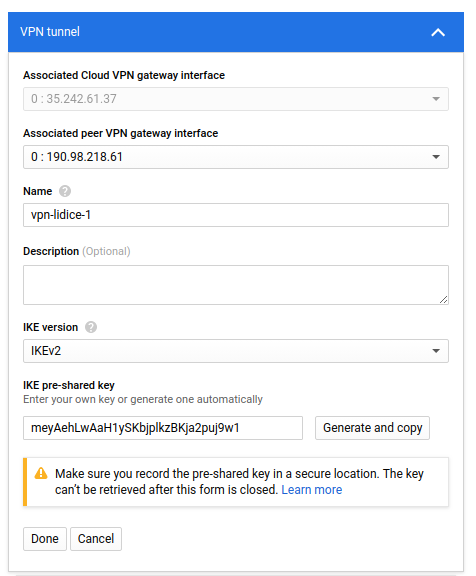Screen dimensions: 476x576
Task: Click the Done button
Action: (x=45, y=539)
